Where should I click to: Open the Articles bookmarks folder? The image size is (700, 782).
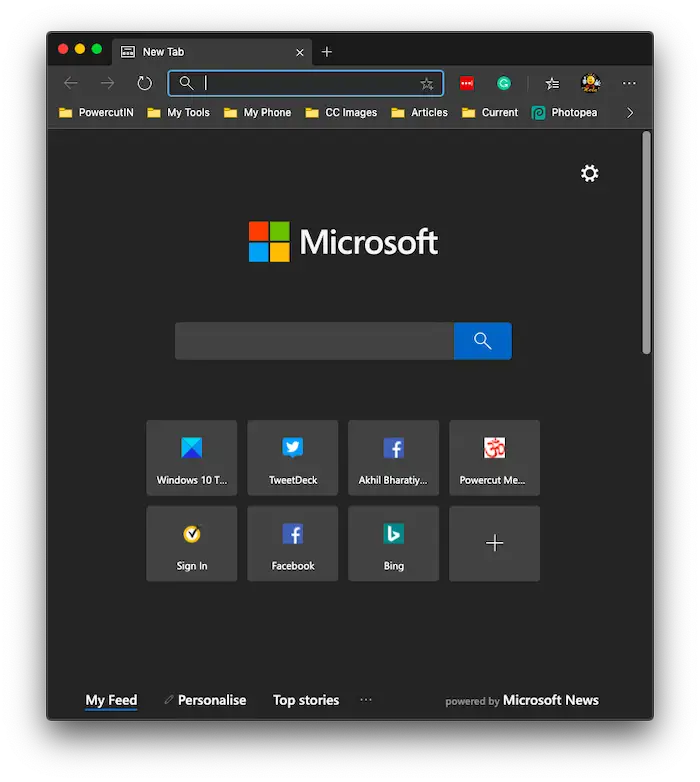point(419,113)
